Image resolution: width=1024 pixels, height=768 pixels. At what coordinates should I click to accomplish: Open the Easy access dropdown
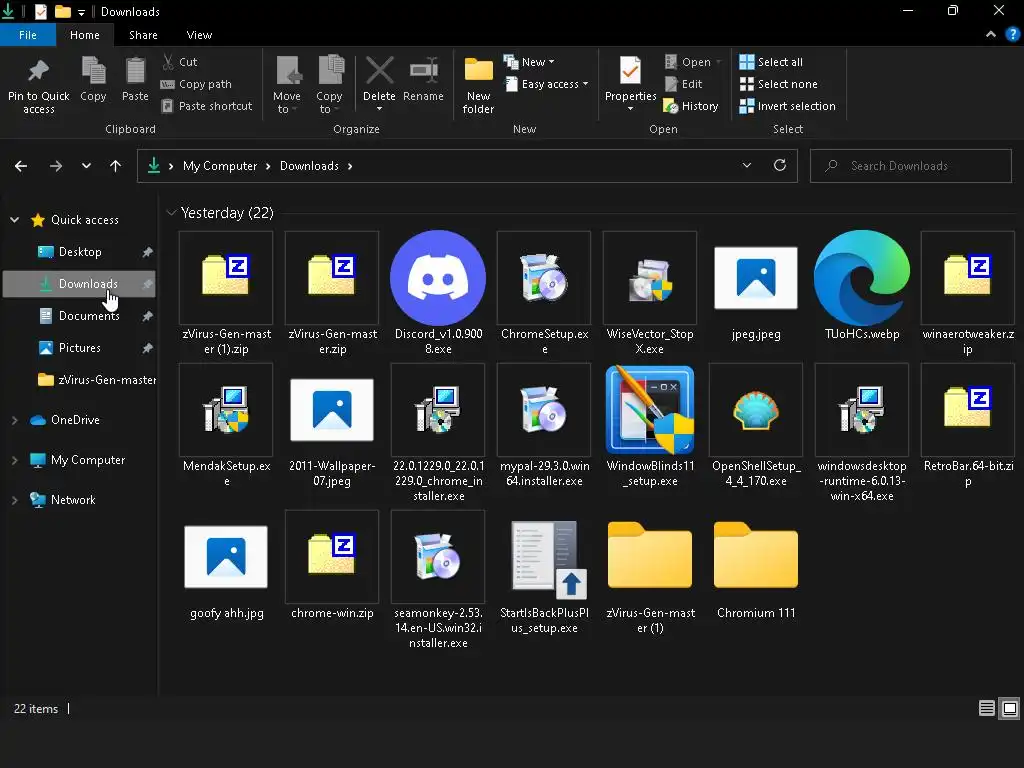pos(547,84)
